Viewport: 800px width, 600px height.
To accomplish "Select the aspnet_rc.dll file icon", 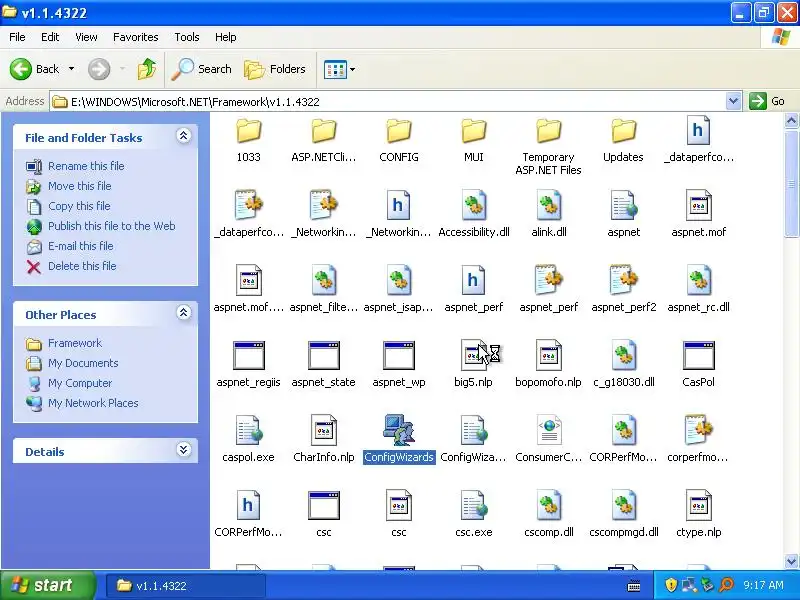I will tap(698, 280).
